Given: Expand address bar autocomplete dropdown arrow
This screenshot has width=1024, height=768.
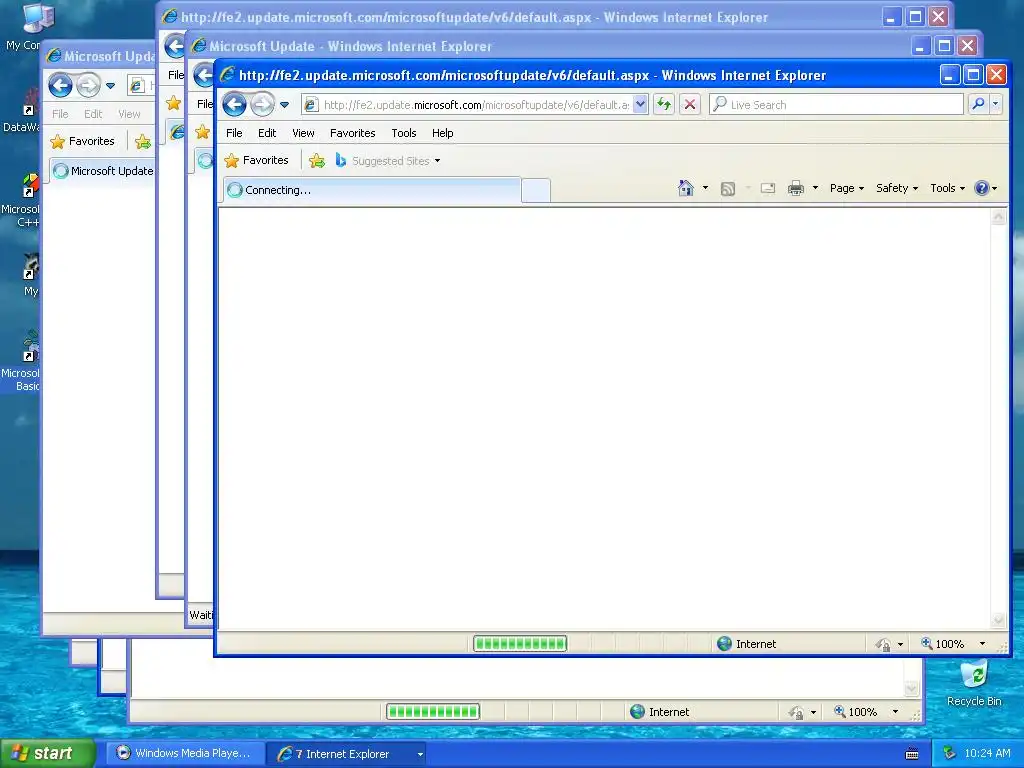Looking at the screenshot, I should 640,104.
